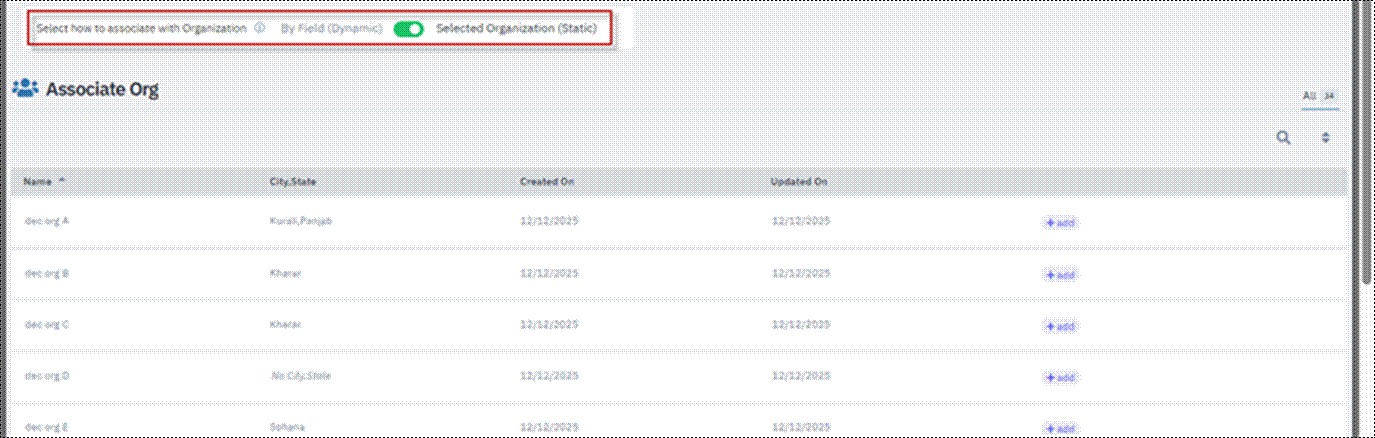Click the sort arrows icon beside search
The image size is (1375, 438).
[x=1325, y=138]
